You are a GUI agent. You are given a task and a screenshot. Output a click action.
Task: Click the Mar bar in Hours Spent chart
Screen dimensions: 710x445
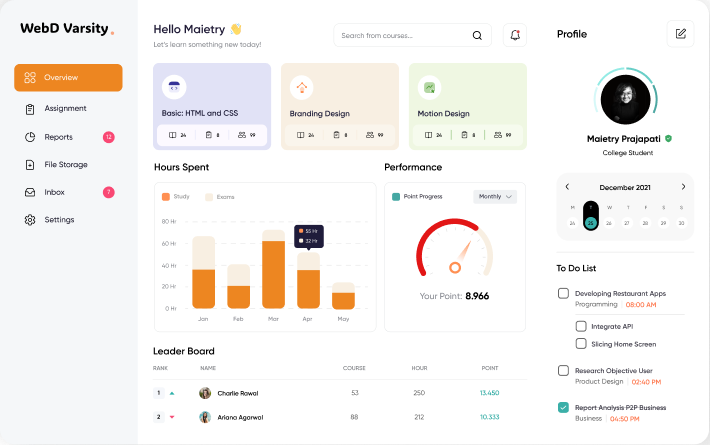(273, 269)
